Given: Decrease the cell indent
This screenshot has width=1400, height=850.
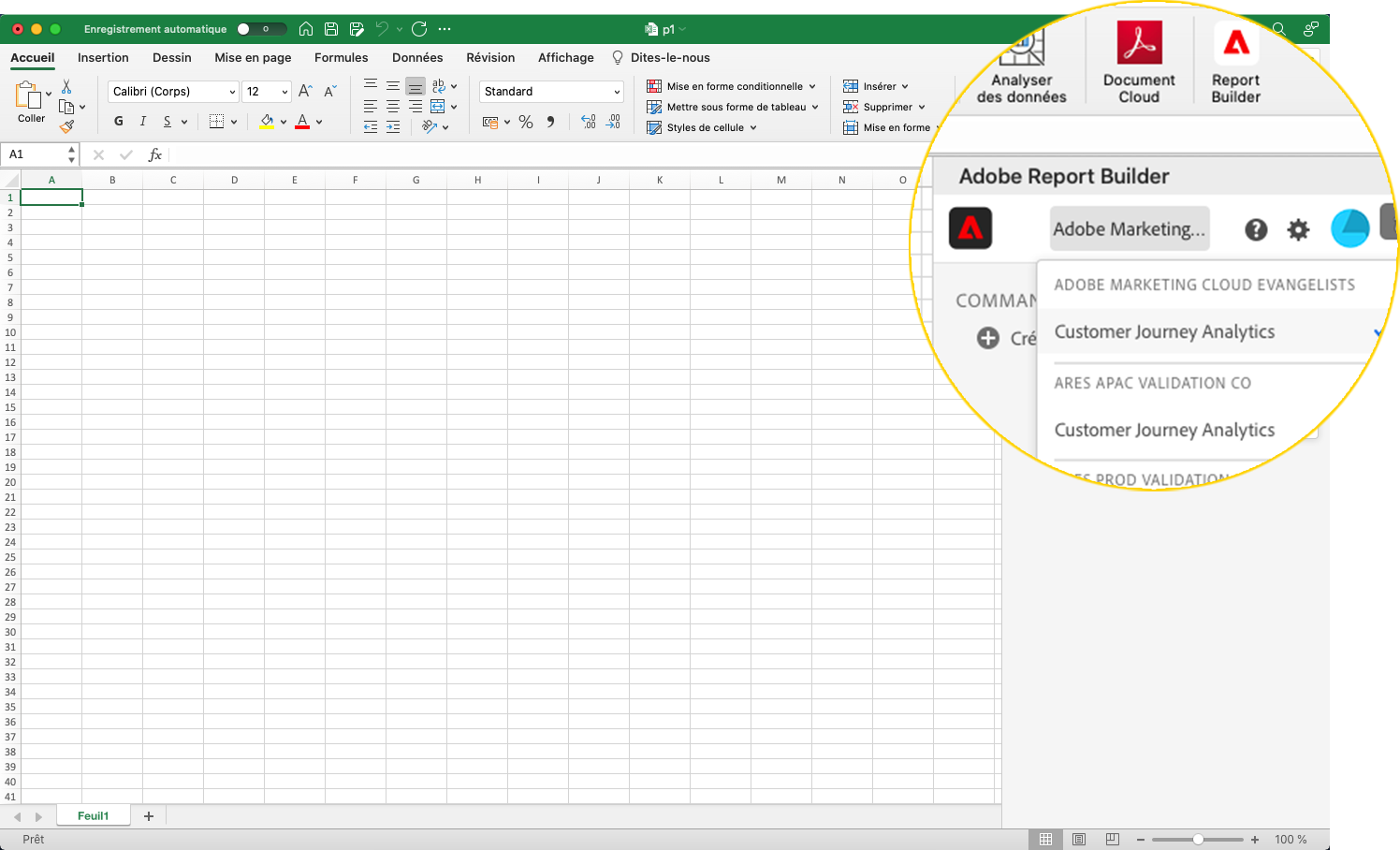Looking at the screenshot, I should point(371,127).
